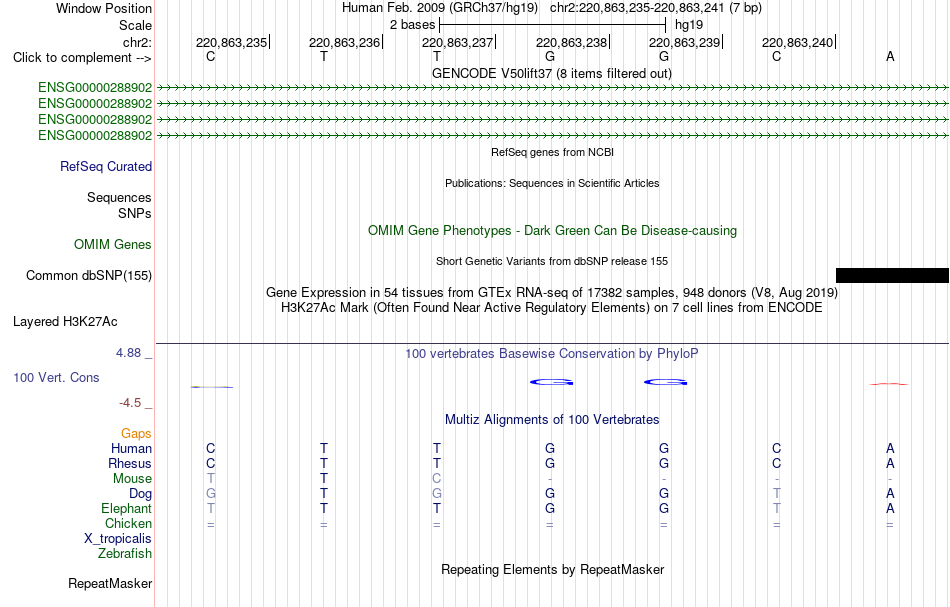The image size is (950, 607).
Task: Click the 'Click to complement -->' label
Action: tap(82, 58)
